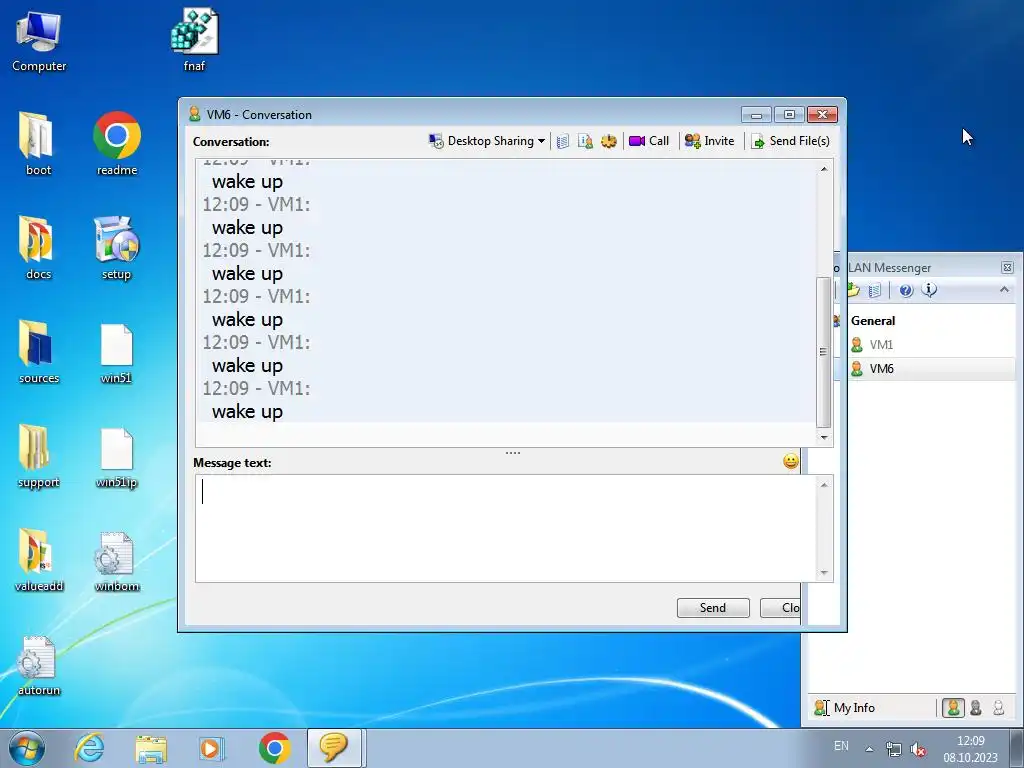Set status to Offline with the white user icon
Screen dimensions: 1024x768
pos(999,708)
